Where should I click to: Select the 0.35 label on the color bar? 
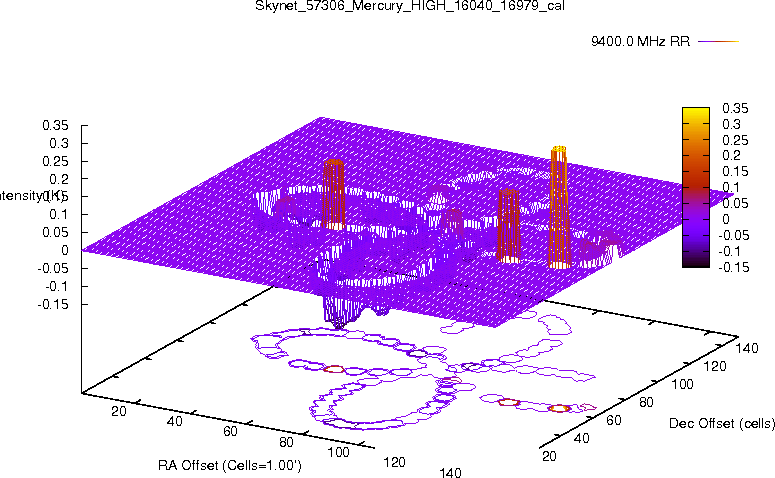pyautogui.click(x=735, y=108)
